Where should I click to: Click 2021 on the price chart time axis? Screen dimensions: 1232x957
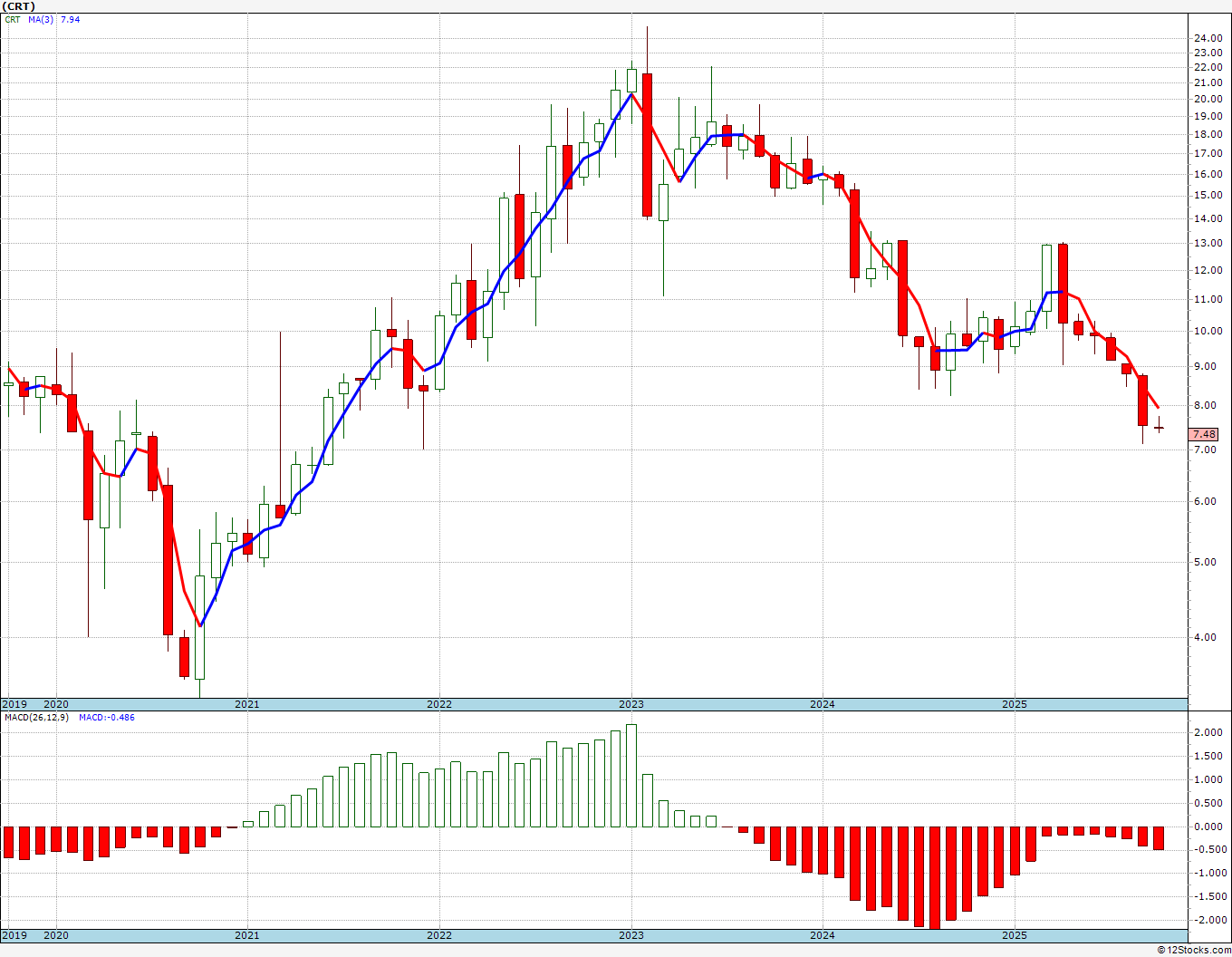point(247,704)
